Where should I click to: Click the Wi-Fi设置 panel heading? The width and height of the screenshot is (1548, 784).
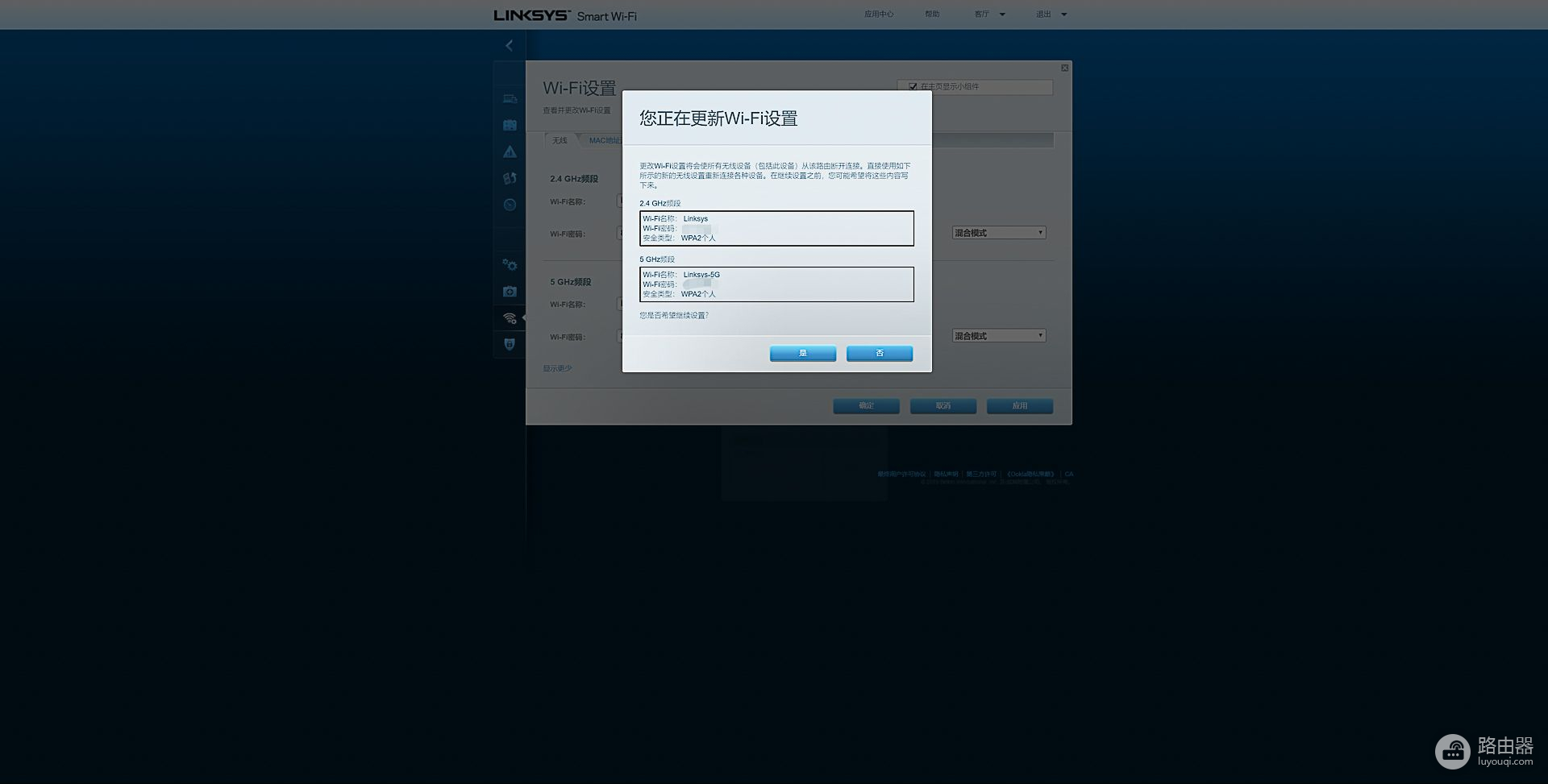(x=580, y=88)
